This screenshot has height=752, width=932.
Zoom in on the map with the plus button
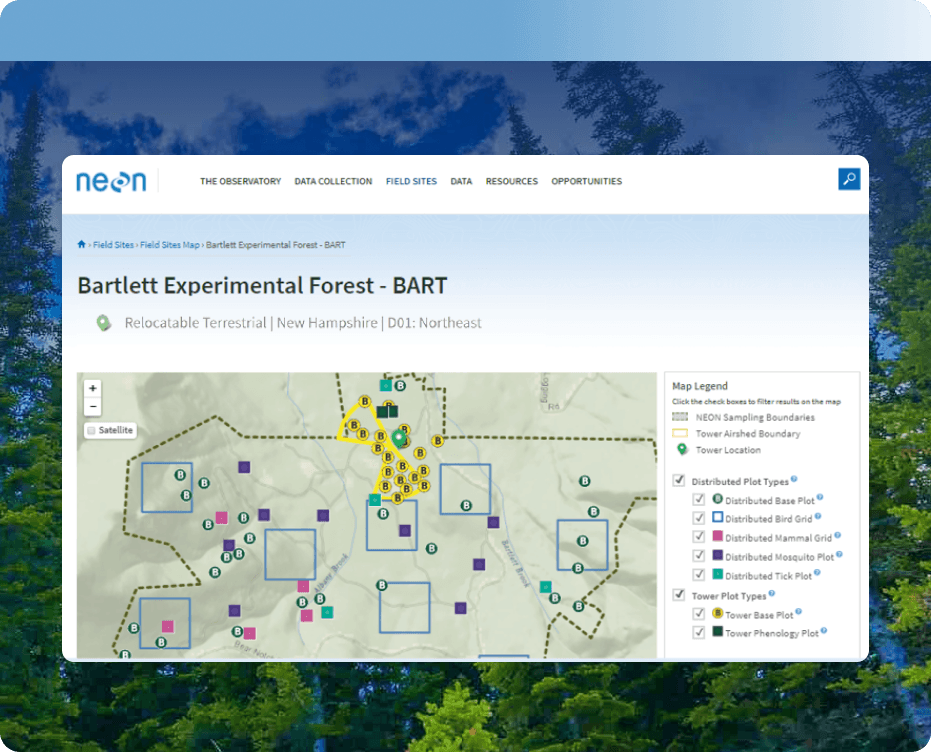pyautogui.click(x=93, y=388)
